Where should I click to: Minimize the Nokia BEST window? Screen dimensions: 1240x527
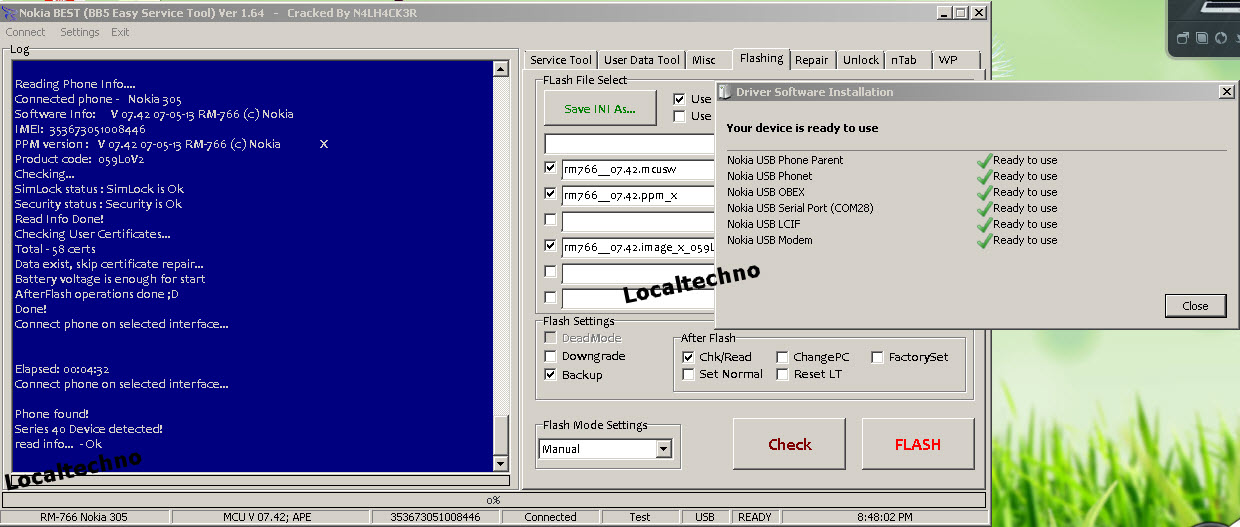coord(945,13)
